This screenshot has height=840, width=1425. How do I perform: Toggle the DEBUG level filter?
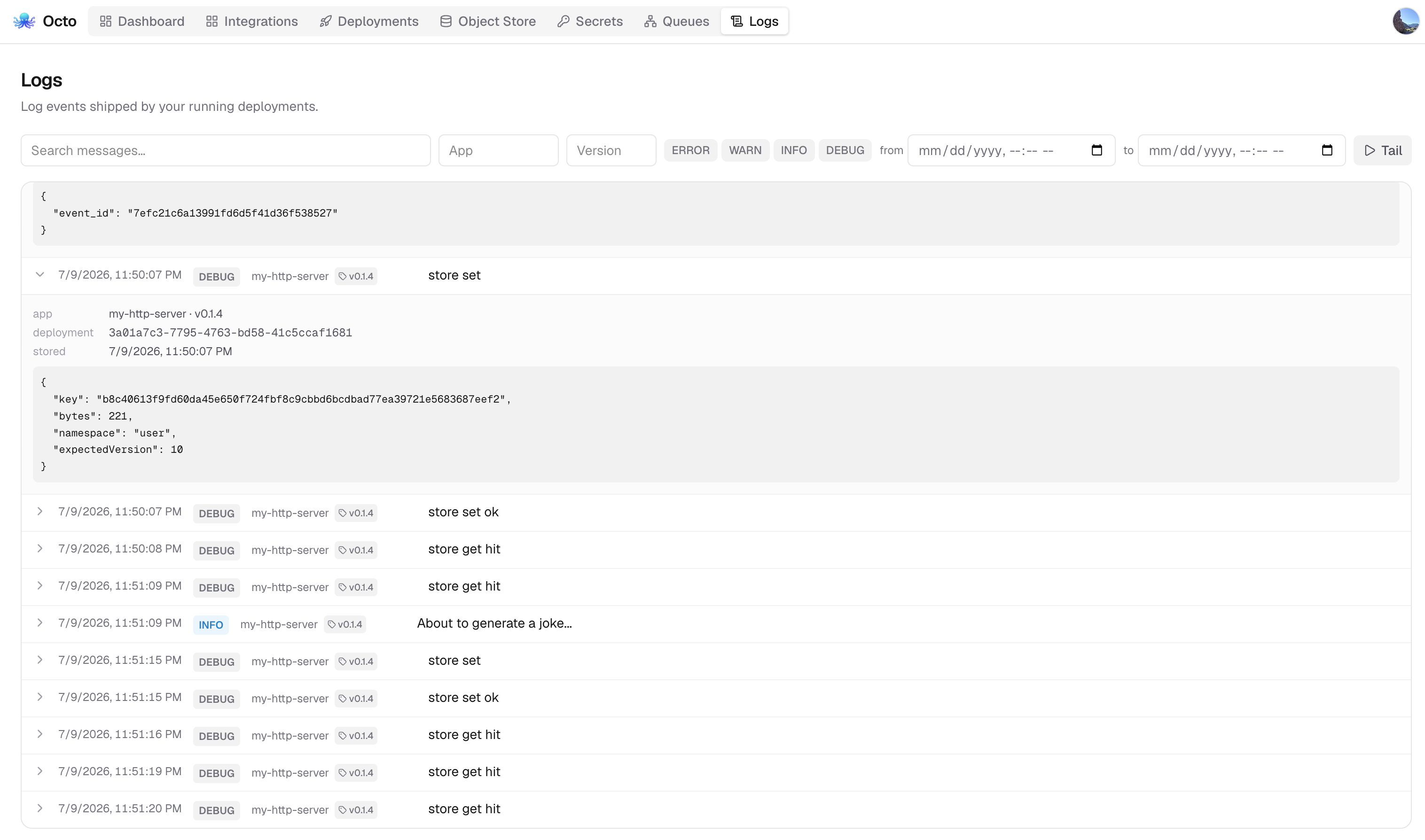click(x=845, y=150)
